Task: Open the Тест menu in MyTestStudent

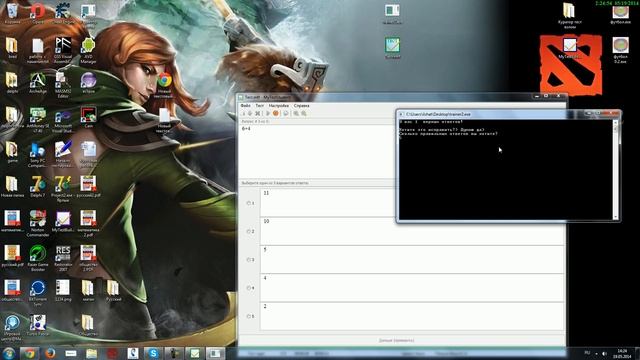Action: tap(260, 105)
